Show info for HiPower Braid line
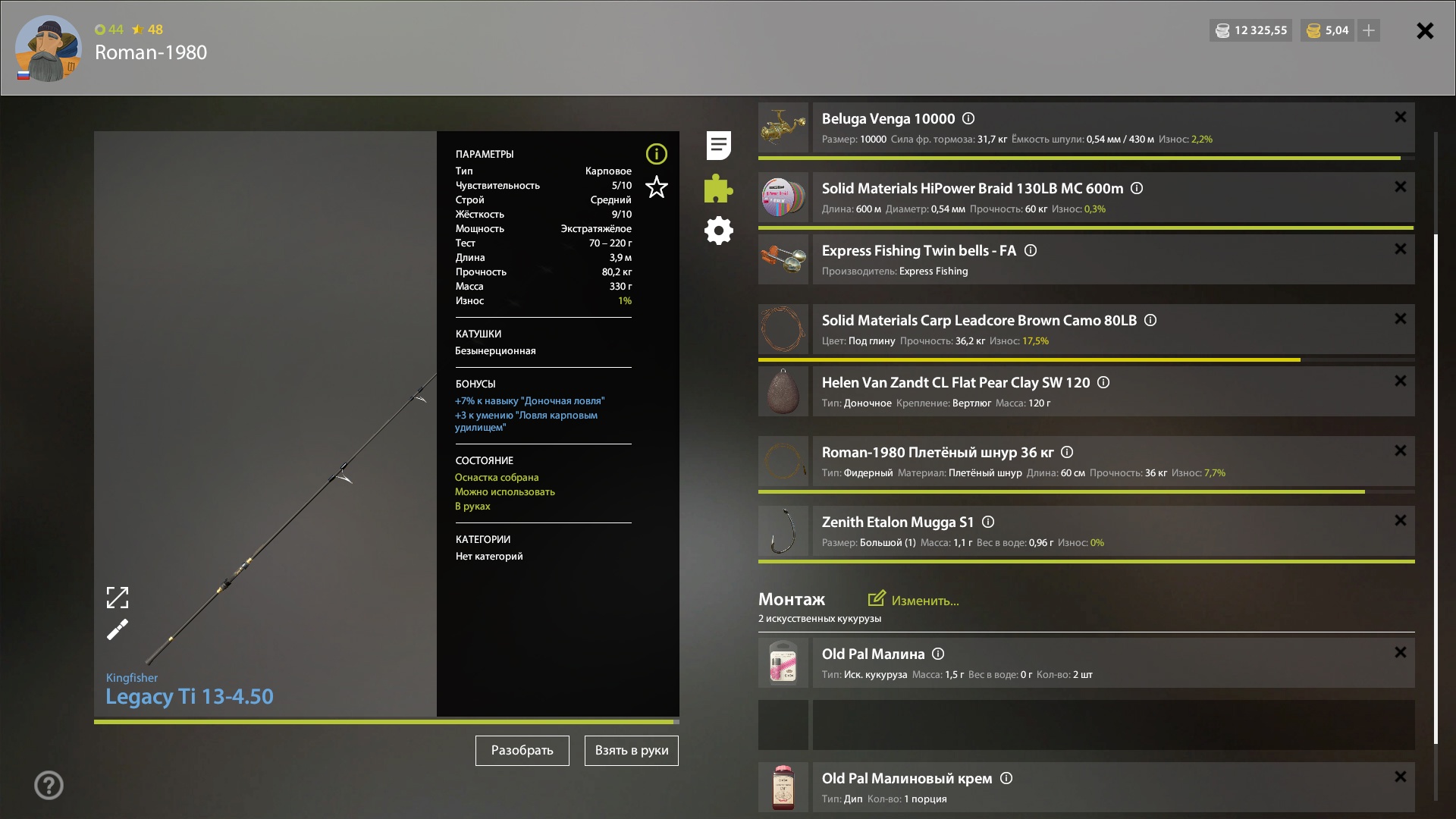The width and height of the screenshot is (1456, 819). pyautogui.click(x=1137, y=188)
